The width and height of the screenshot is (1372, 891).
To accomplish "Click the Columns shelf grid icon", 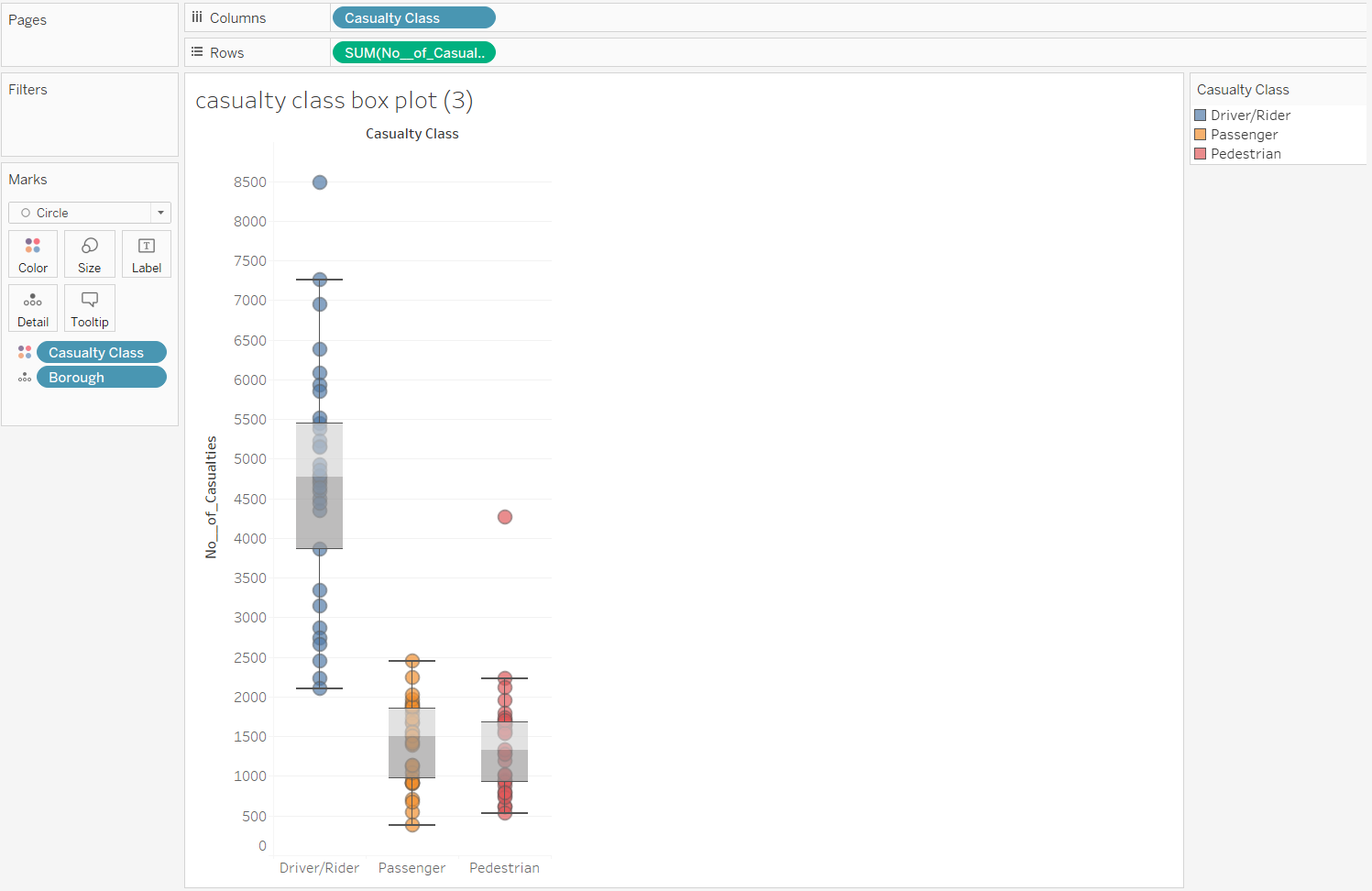I will click(x=196, y=16).
